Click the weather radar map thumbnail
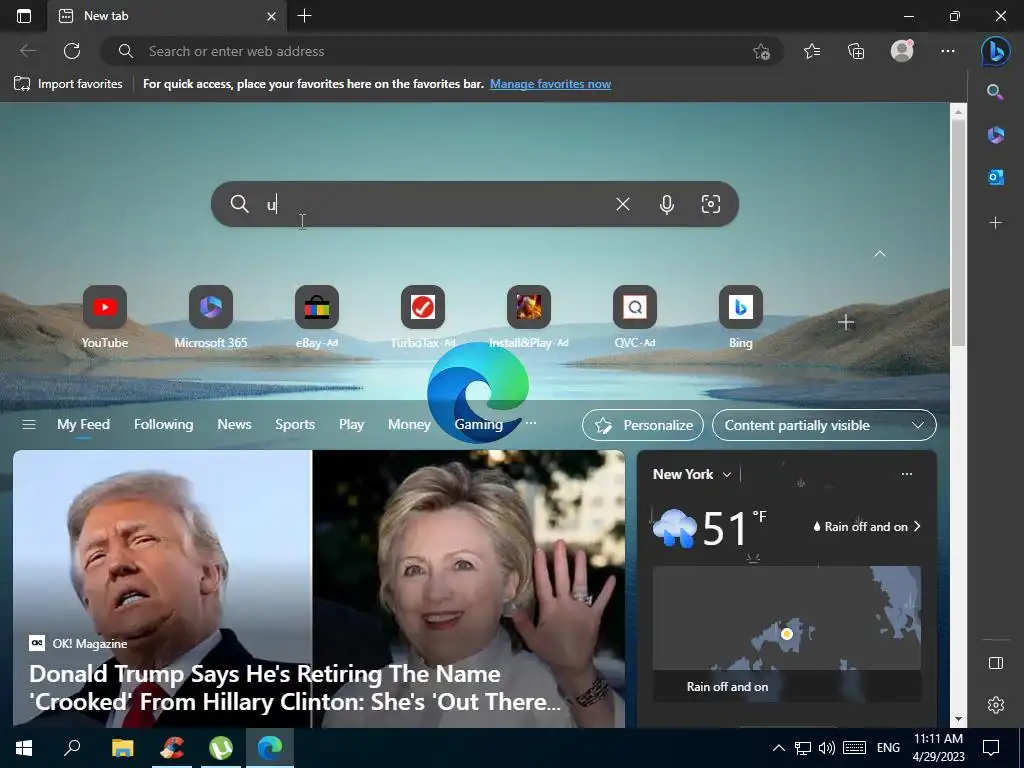This screenshot has width=1024, height=768. [786, 633]
